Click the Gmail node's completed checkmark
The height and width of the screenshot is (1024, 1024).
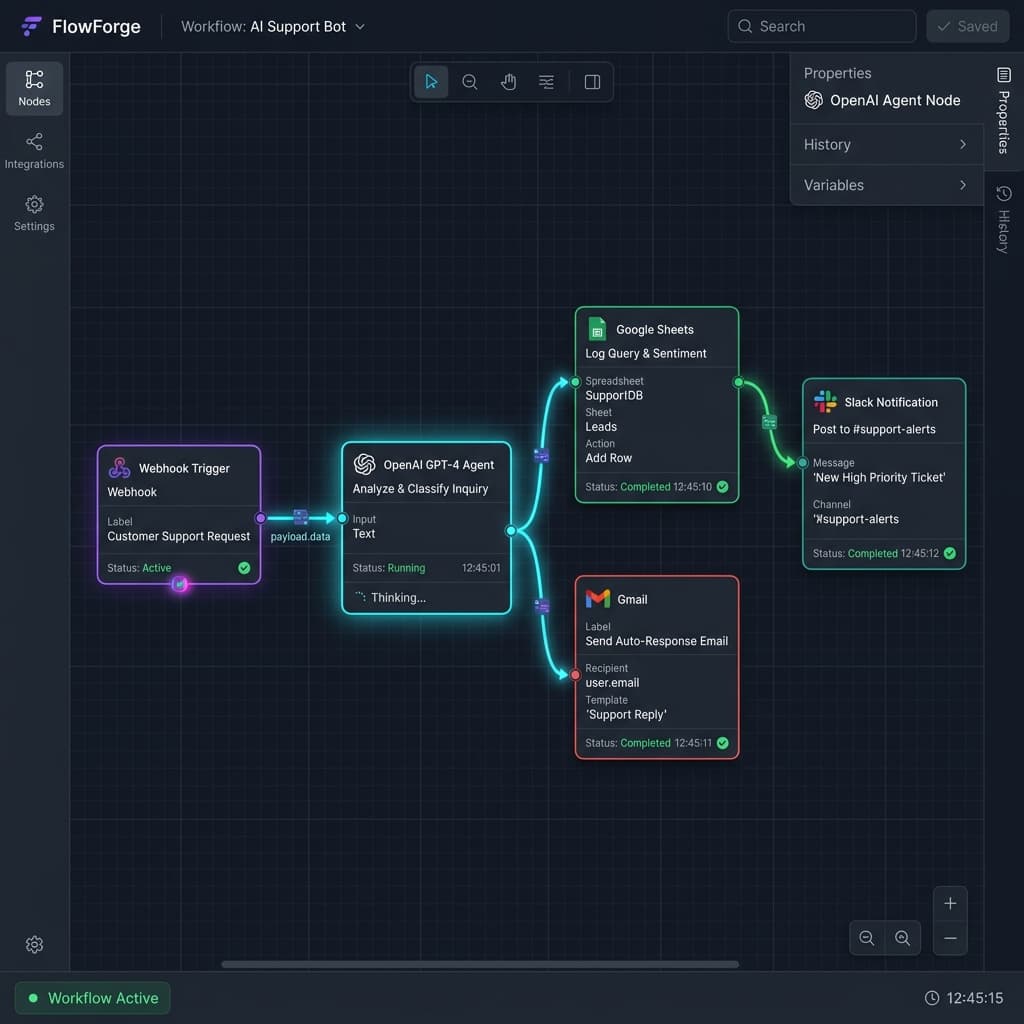tap(722, 743)
